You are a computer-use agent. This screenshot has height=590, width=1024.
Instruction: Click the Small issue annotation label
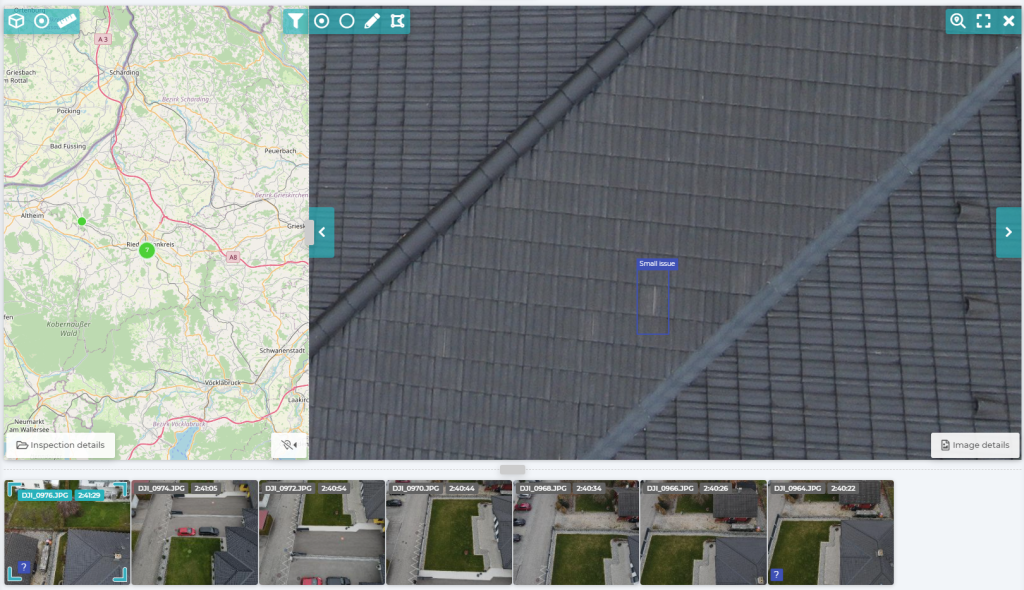(657, 263)
